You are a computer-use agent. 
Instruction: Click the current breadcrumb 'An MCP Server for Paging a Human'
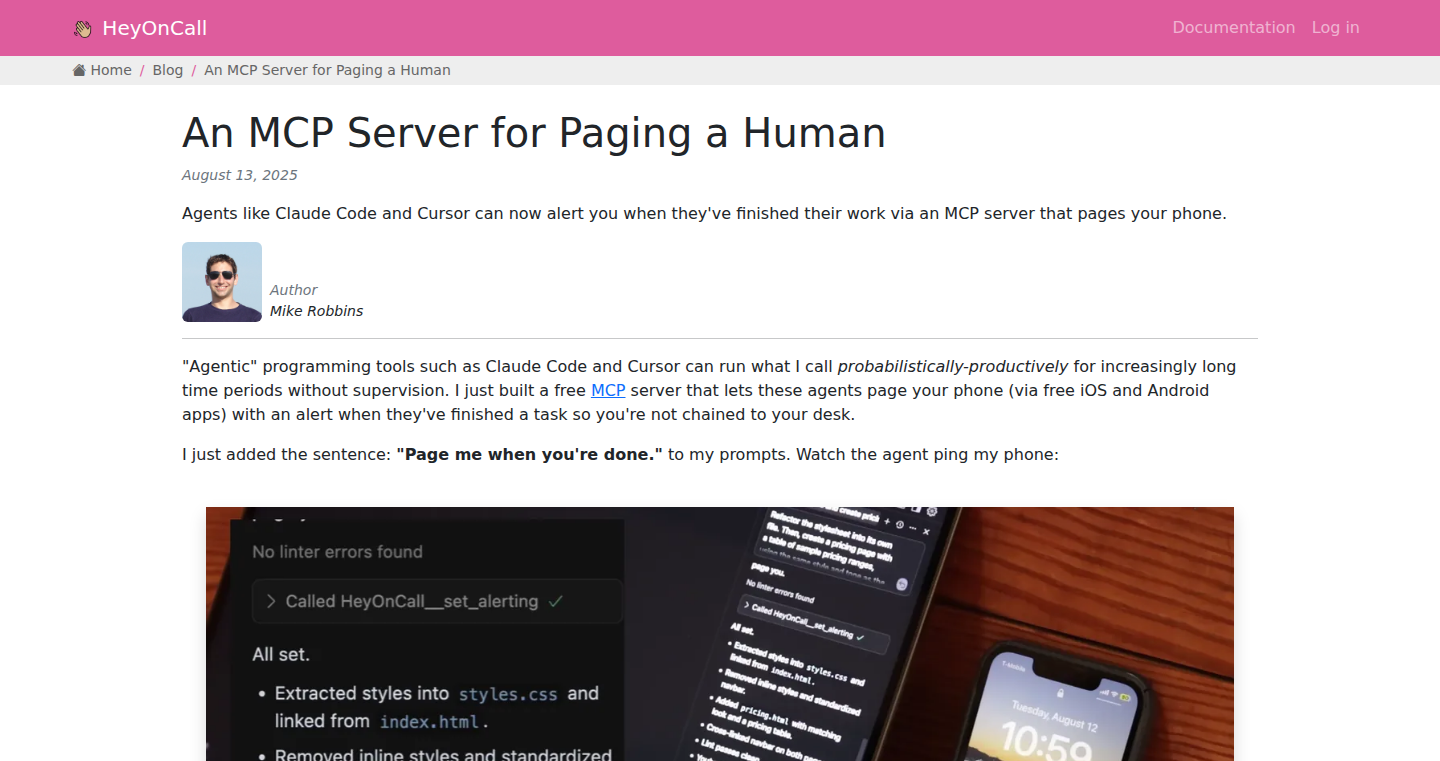[x=327, y=70]
